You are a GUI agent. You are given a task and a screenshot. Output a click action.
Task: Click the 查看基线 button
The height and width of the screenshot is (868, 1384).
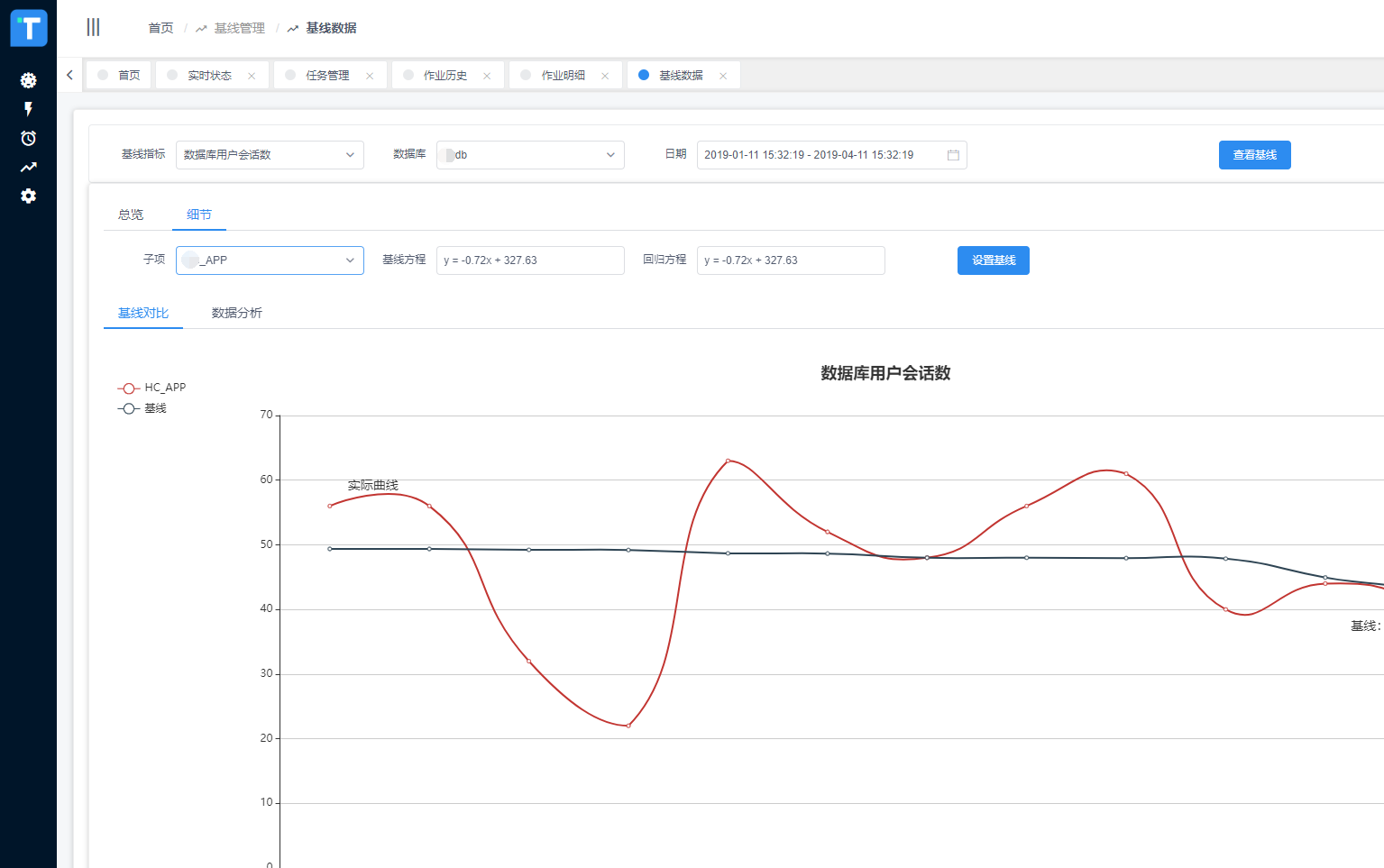[x=1255, y=155]
